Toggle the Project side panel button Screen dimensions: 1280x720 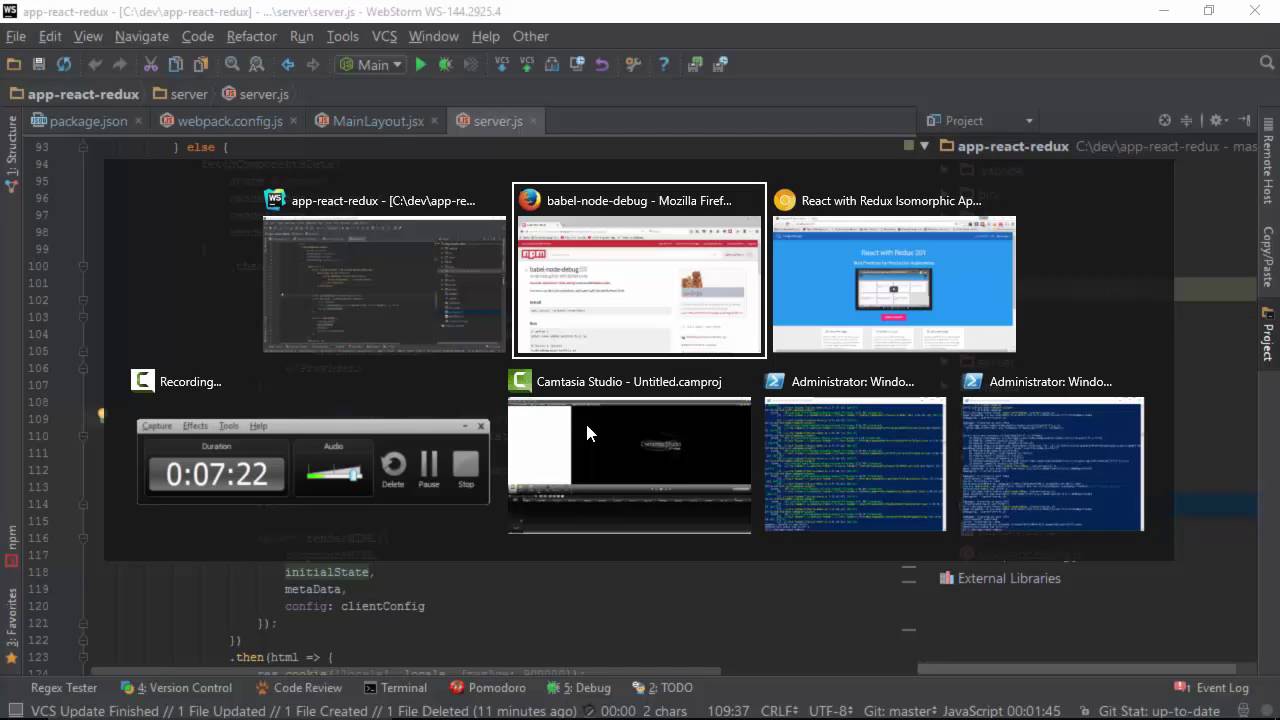coord(1268,335)
